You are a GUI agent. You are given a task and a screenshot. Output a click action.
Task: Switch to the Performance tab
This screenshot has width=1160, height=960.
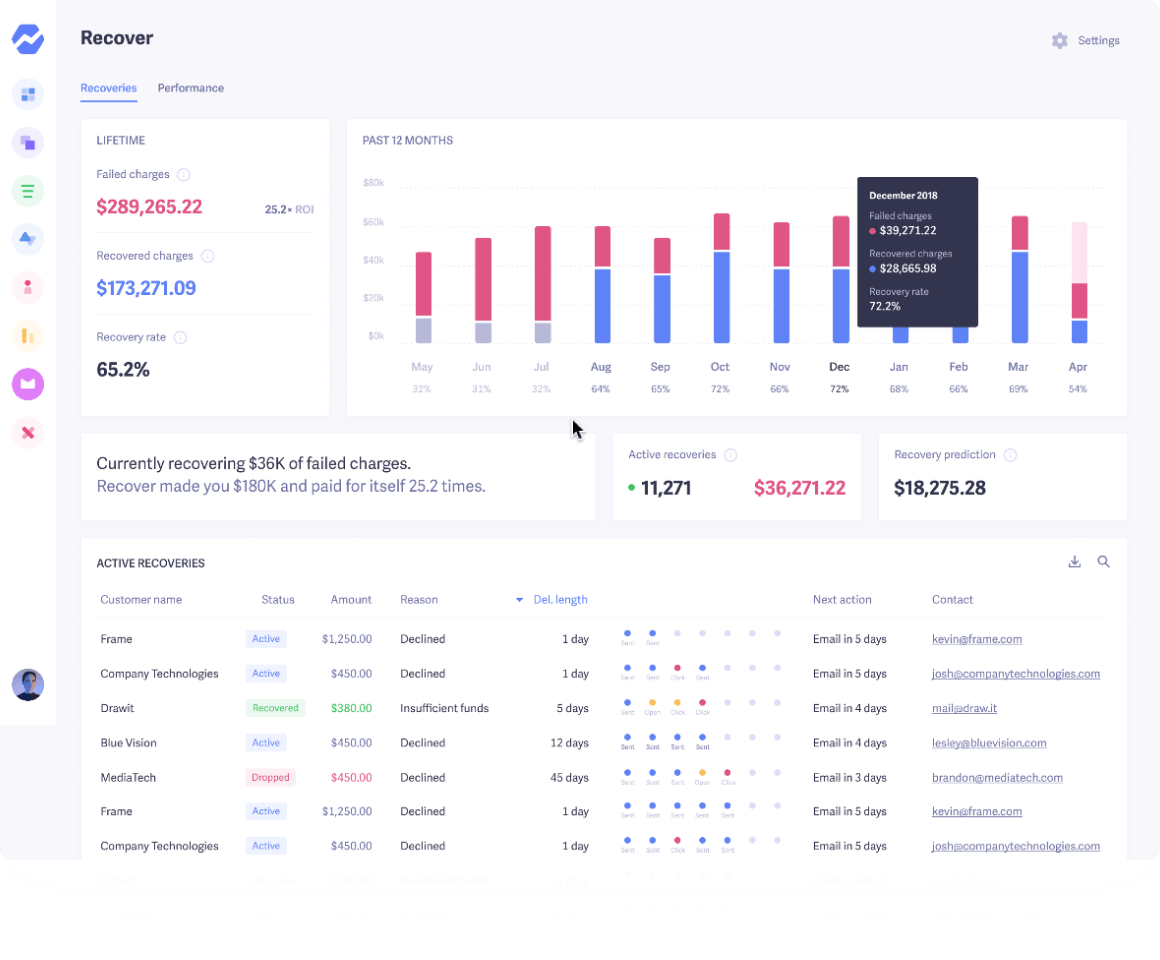point(190,88)
